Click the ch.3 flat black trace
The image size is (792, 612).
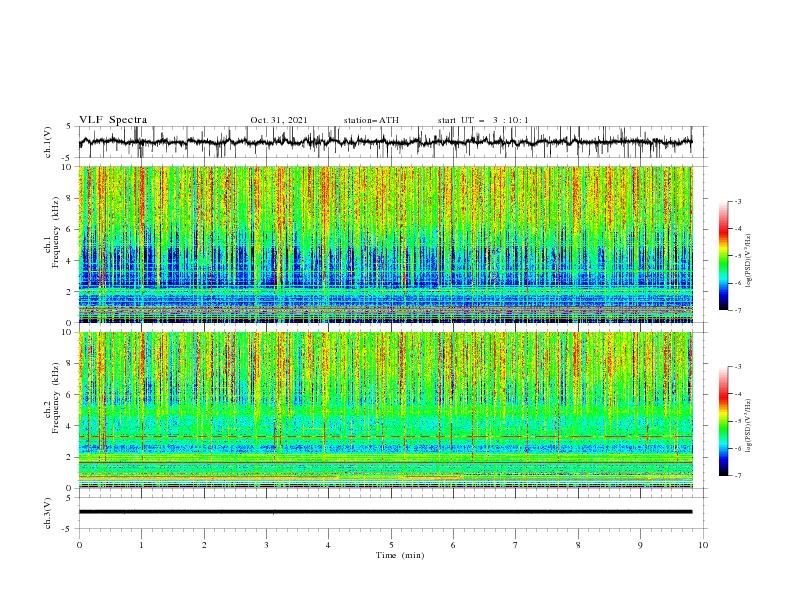click(x=385, y=512)
